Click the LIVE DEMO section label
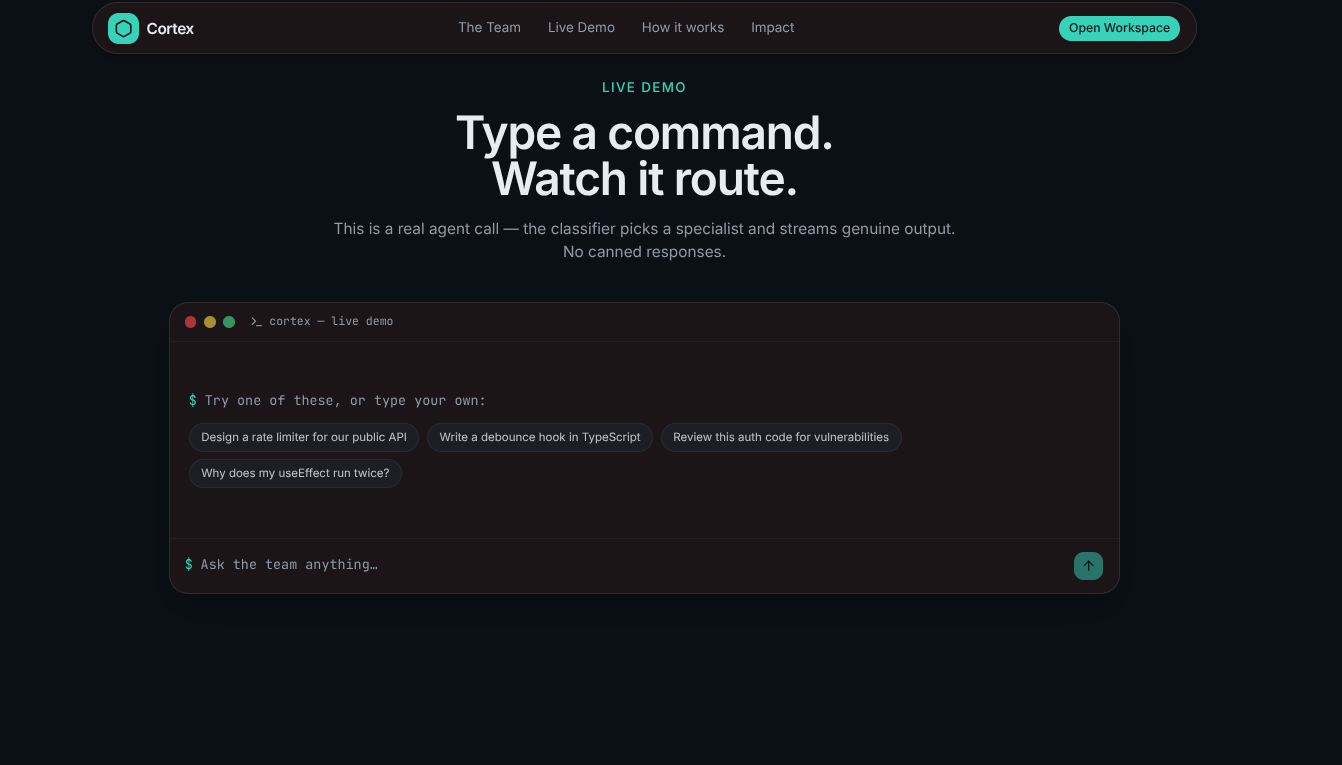The height and width of the screenshot is (765, 1342). pos(644,88)
